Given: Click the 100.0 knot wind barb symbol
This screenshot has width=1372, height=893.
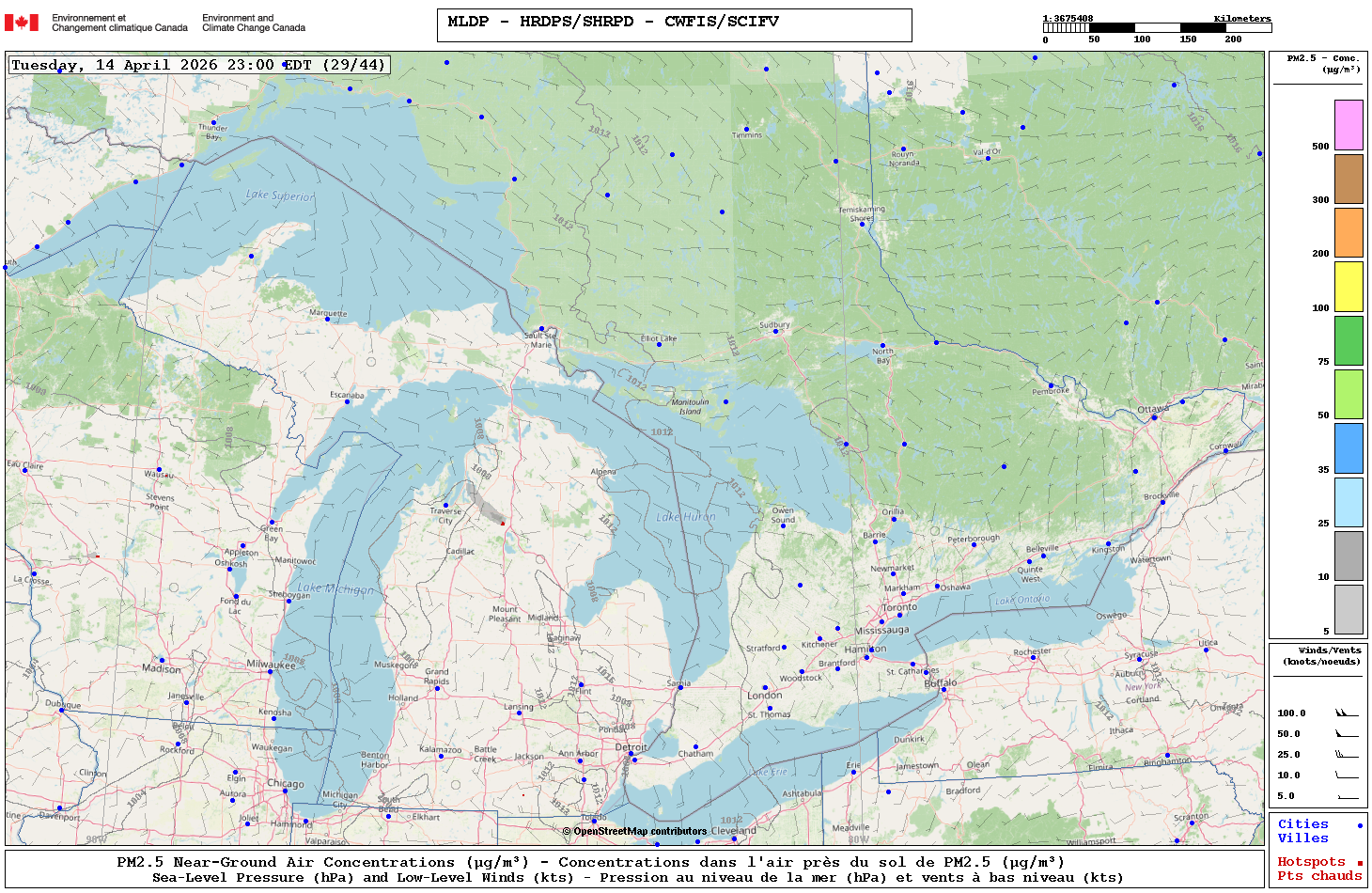Looking at the screenshot, I should click(1346, 713).
